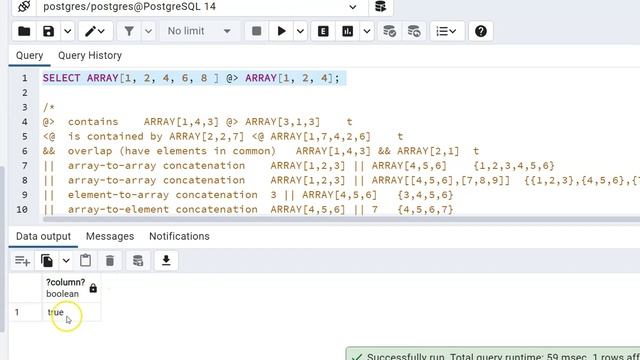640x360 pixels.
Task: Switch to the Query tab
Action: (x=29, y=56)
